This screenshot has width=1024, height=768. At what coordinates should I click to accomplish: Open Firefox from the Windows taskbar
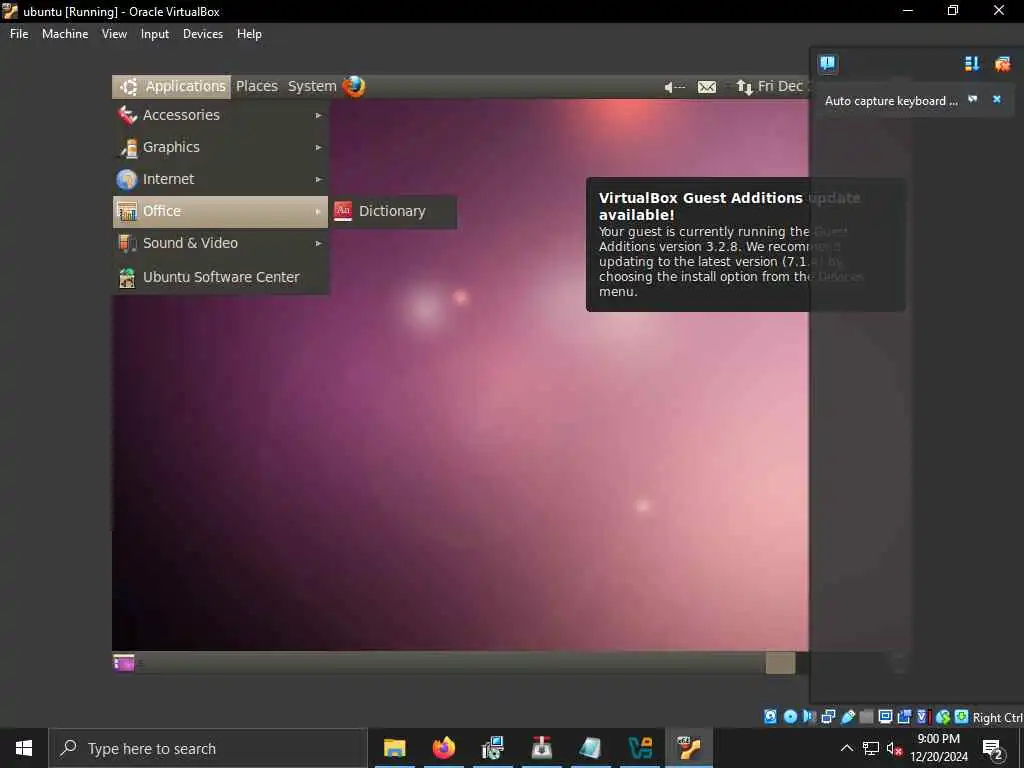tap(443, 748)
